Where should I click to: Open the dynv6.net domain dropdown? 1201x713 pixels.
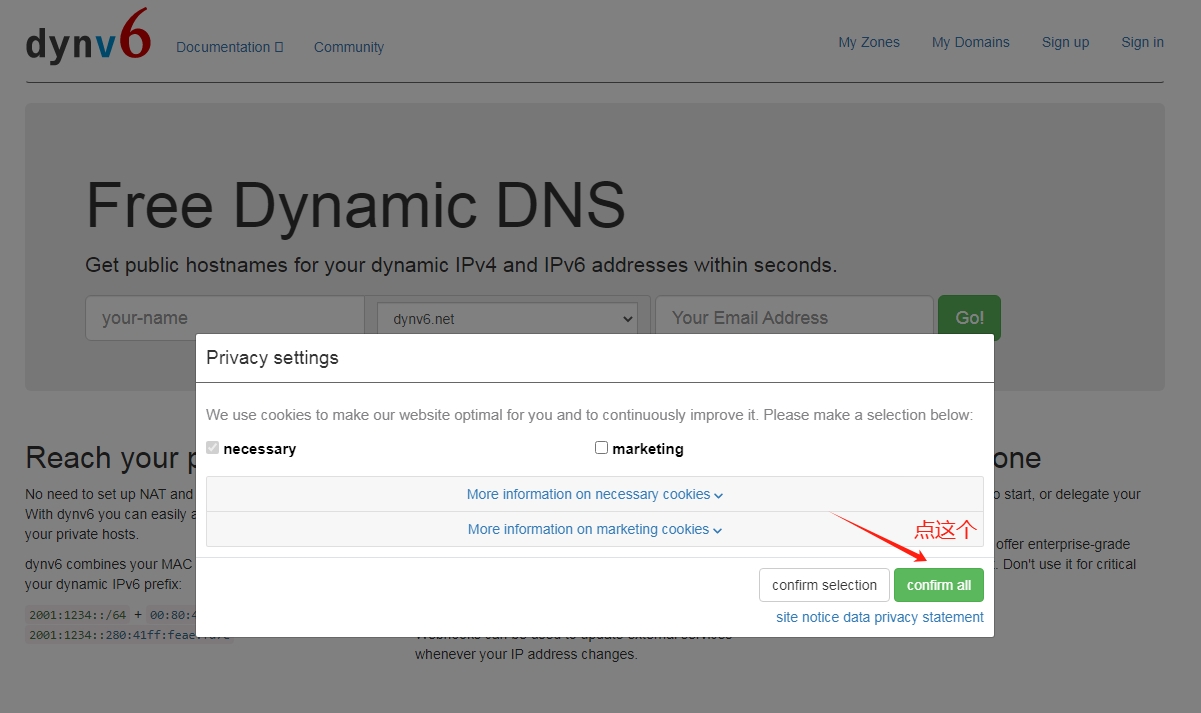tap(507, 319)
